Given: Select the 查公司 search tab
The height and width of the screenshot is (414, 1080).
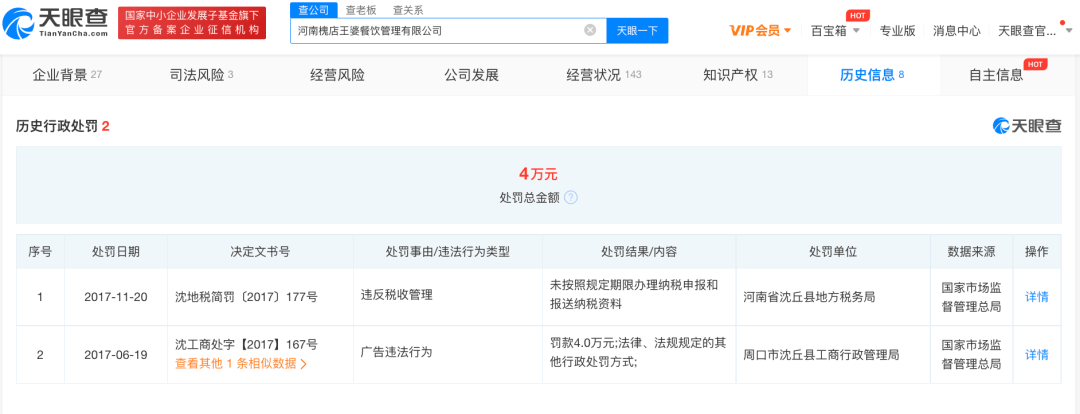Looking at the screenshot, I should click(x=313, y=9).
